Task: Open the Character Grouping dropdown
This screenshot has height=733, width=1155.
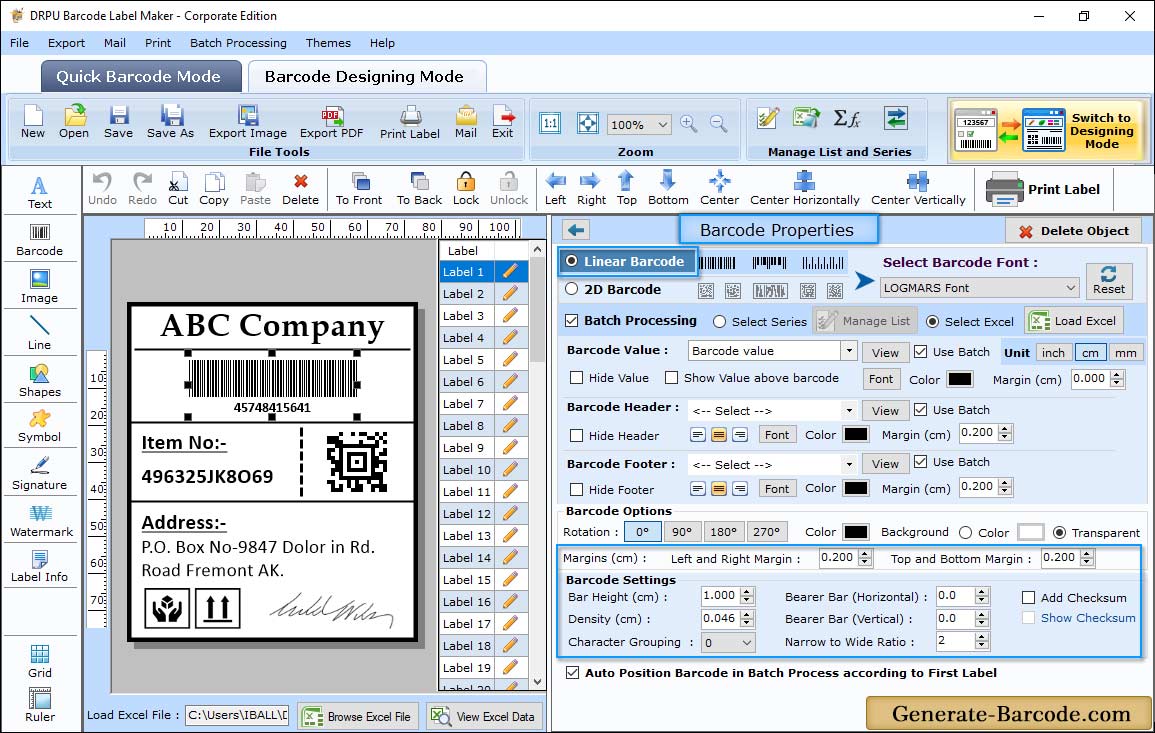Action: [x=729, y=642]
